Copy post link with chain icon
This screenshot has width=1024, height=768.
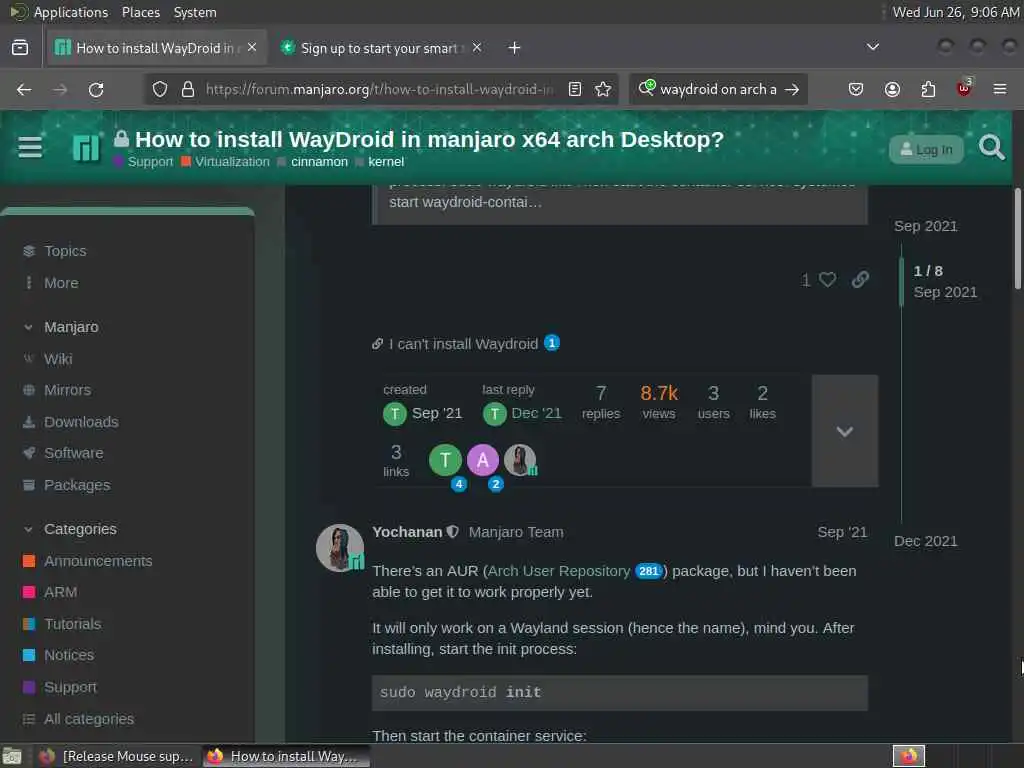[861, 280]
